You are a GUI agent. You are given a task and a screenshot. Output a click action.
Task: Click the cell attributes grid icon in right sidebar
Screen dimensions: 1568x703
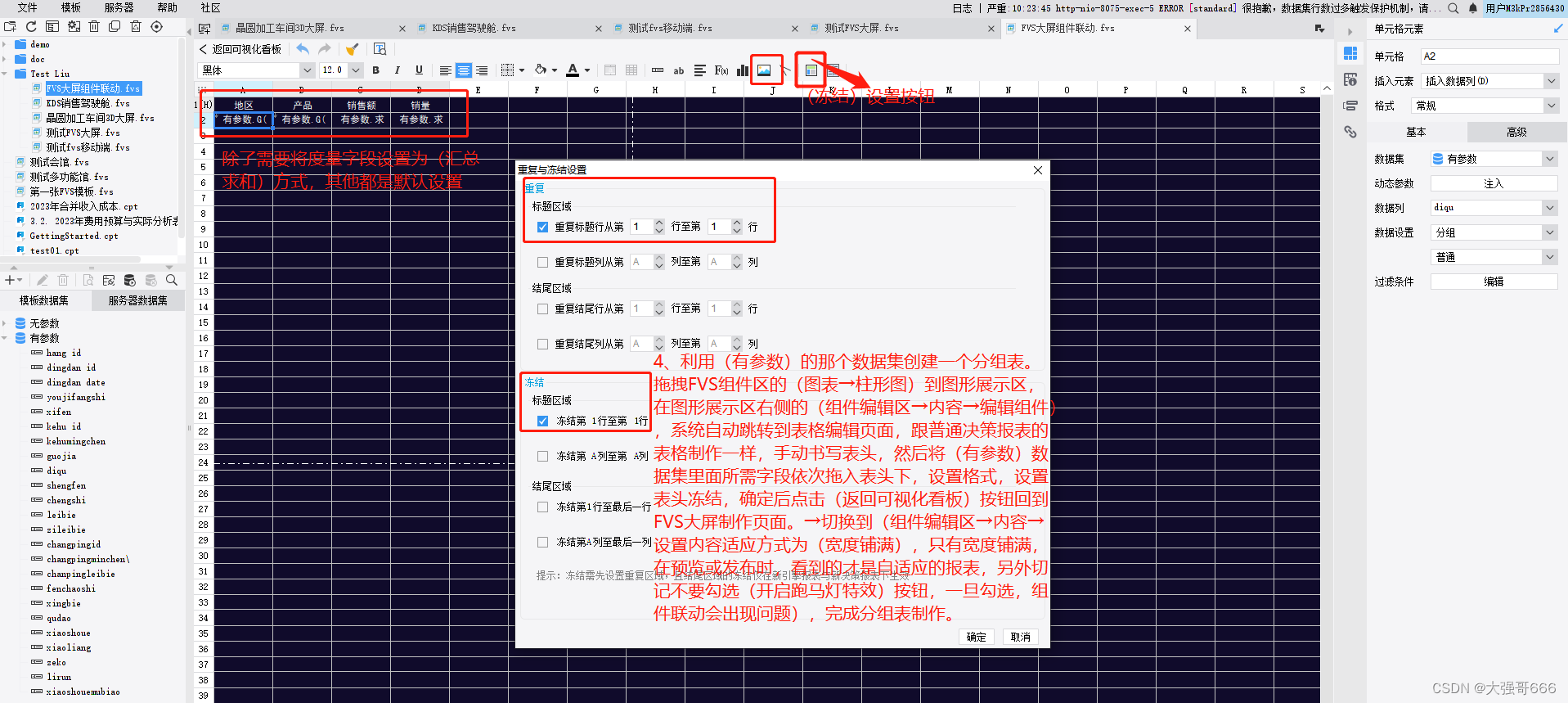click(1350, 53)
